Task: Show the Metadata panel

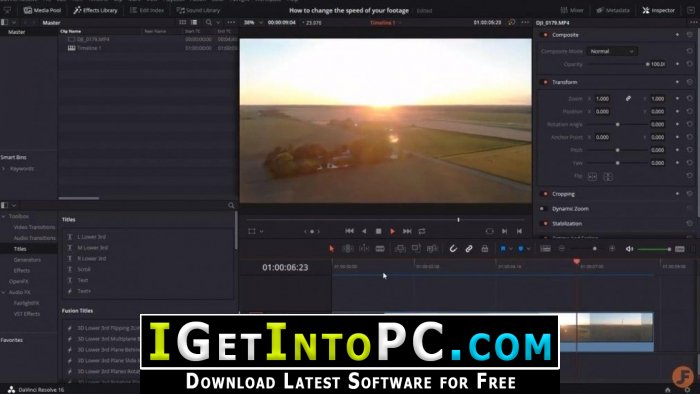Action: point(613,10)
